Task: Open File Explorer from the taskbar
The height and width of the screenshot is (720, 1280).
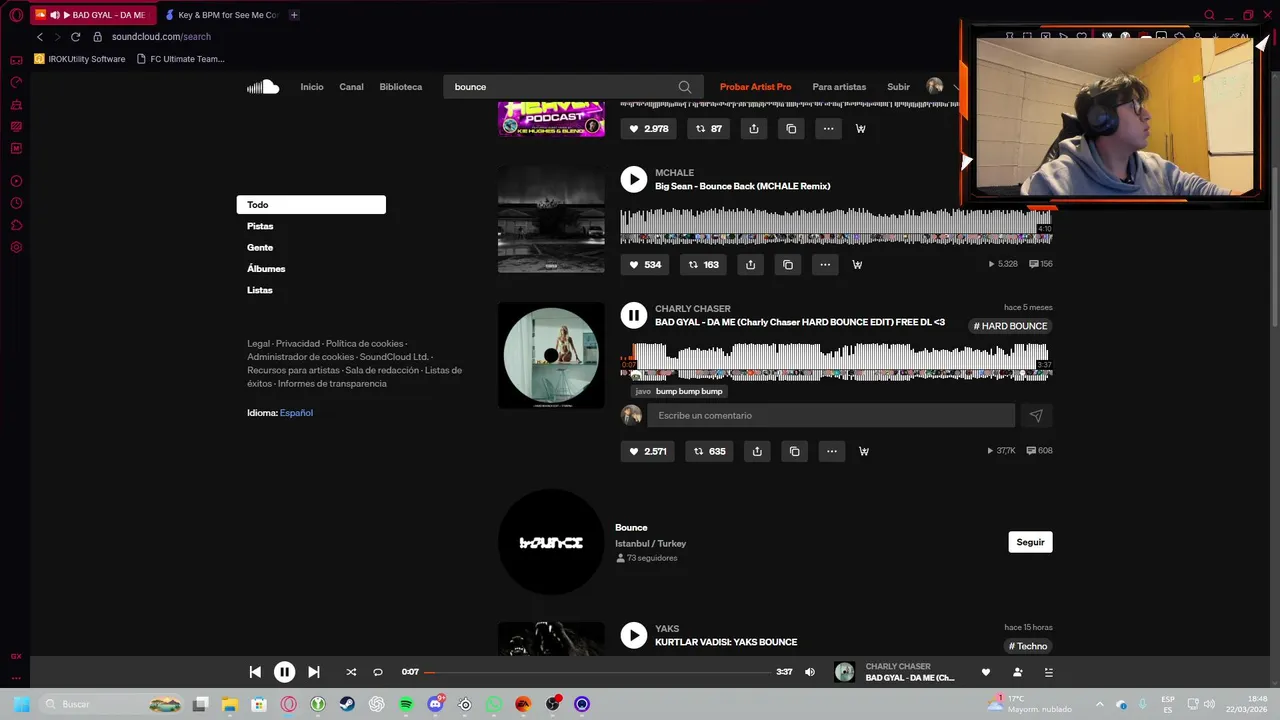Action: click(x=229, y=704)
